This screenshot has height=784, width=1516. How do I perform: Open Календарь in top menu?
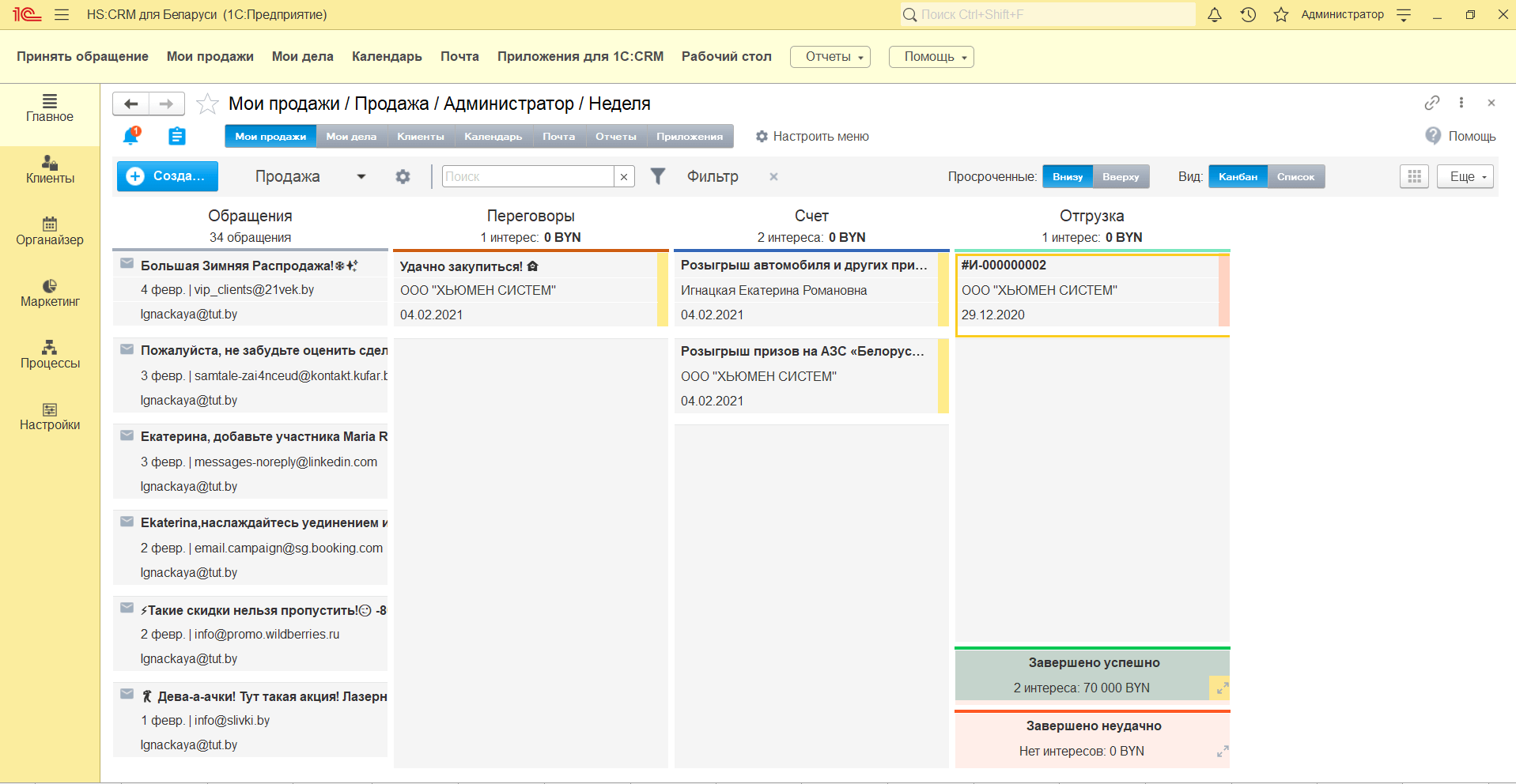(387, 57)
